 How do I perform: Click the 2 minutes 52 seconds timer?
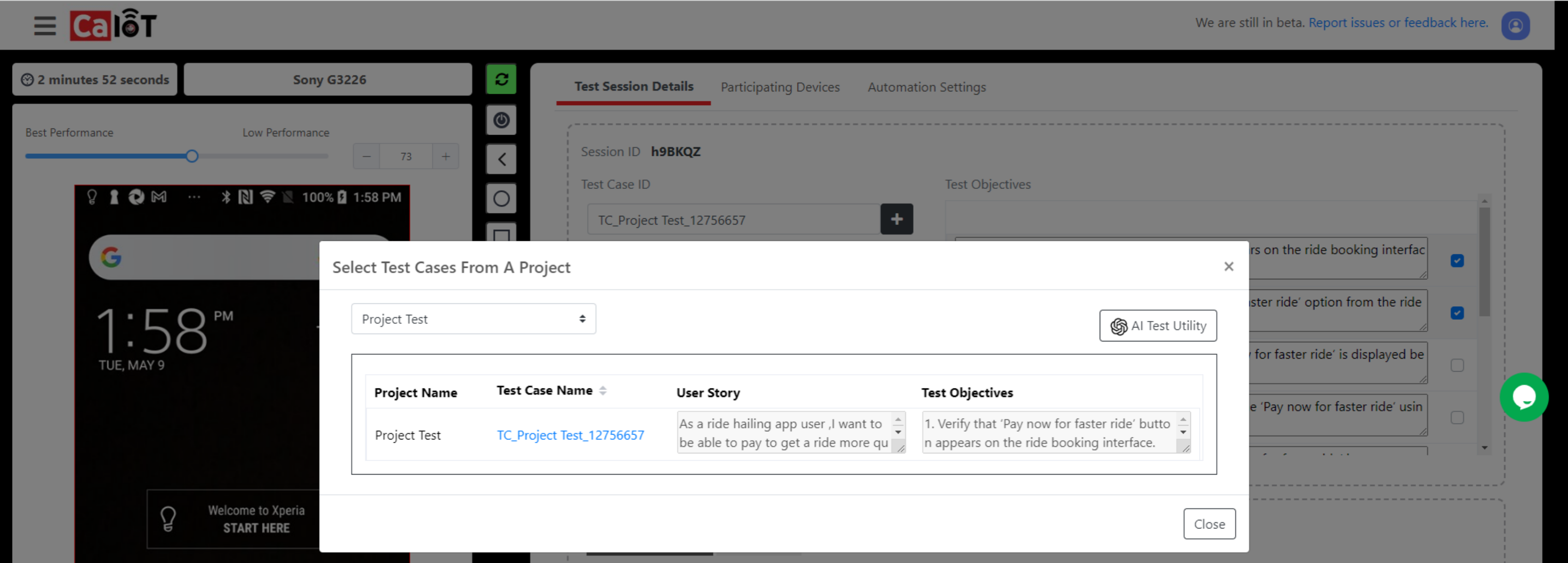tap(94, 80)
